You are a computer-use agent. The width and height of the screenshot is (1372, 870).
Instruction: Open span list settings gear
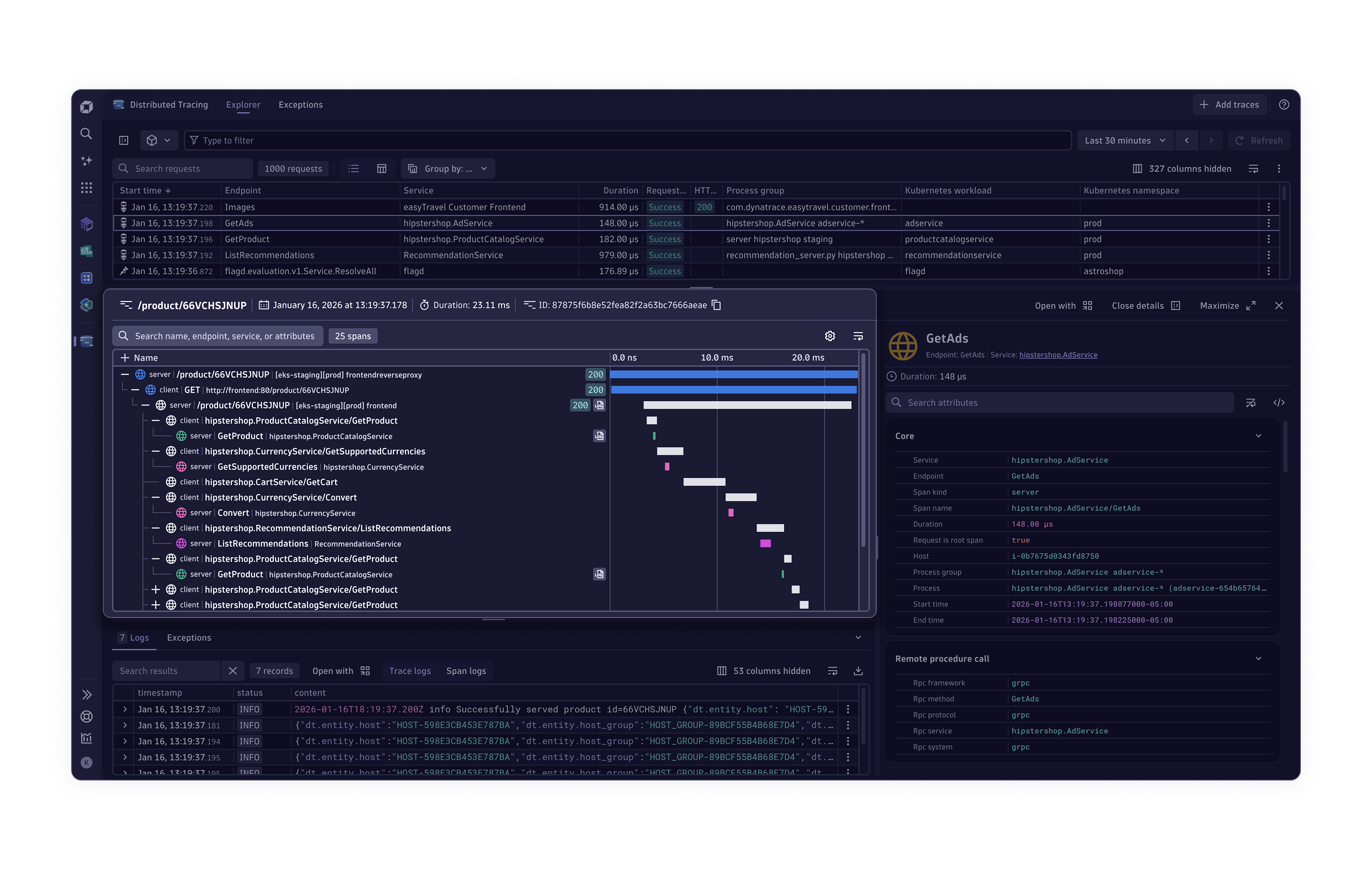(830, 336)
